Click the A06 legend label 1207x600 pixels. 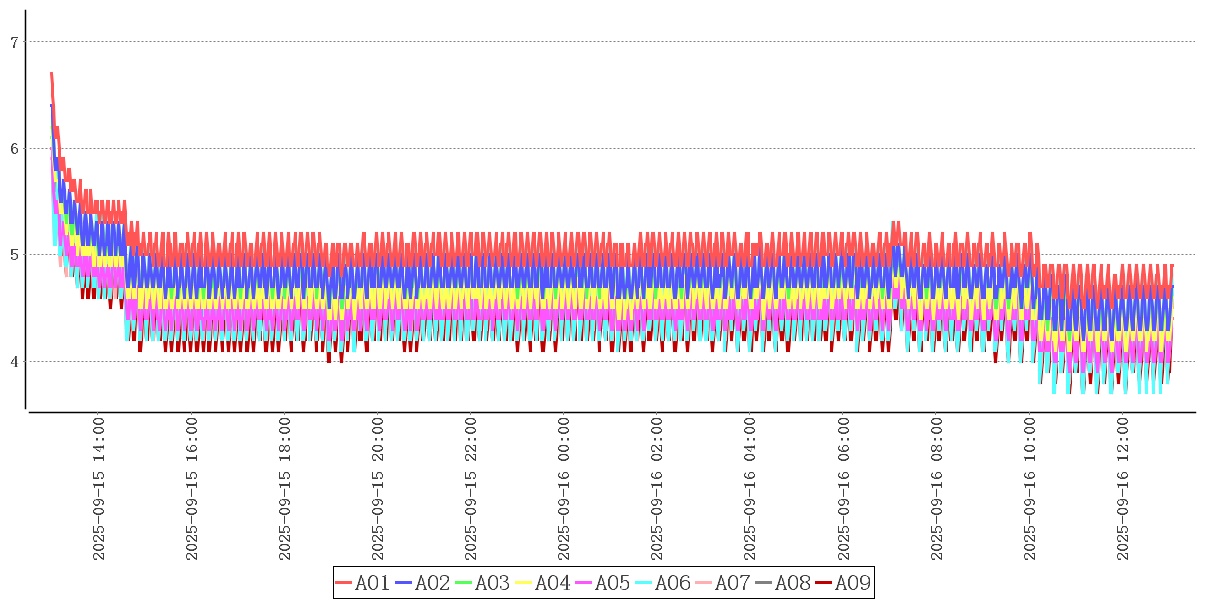672,583
